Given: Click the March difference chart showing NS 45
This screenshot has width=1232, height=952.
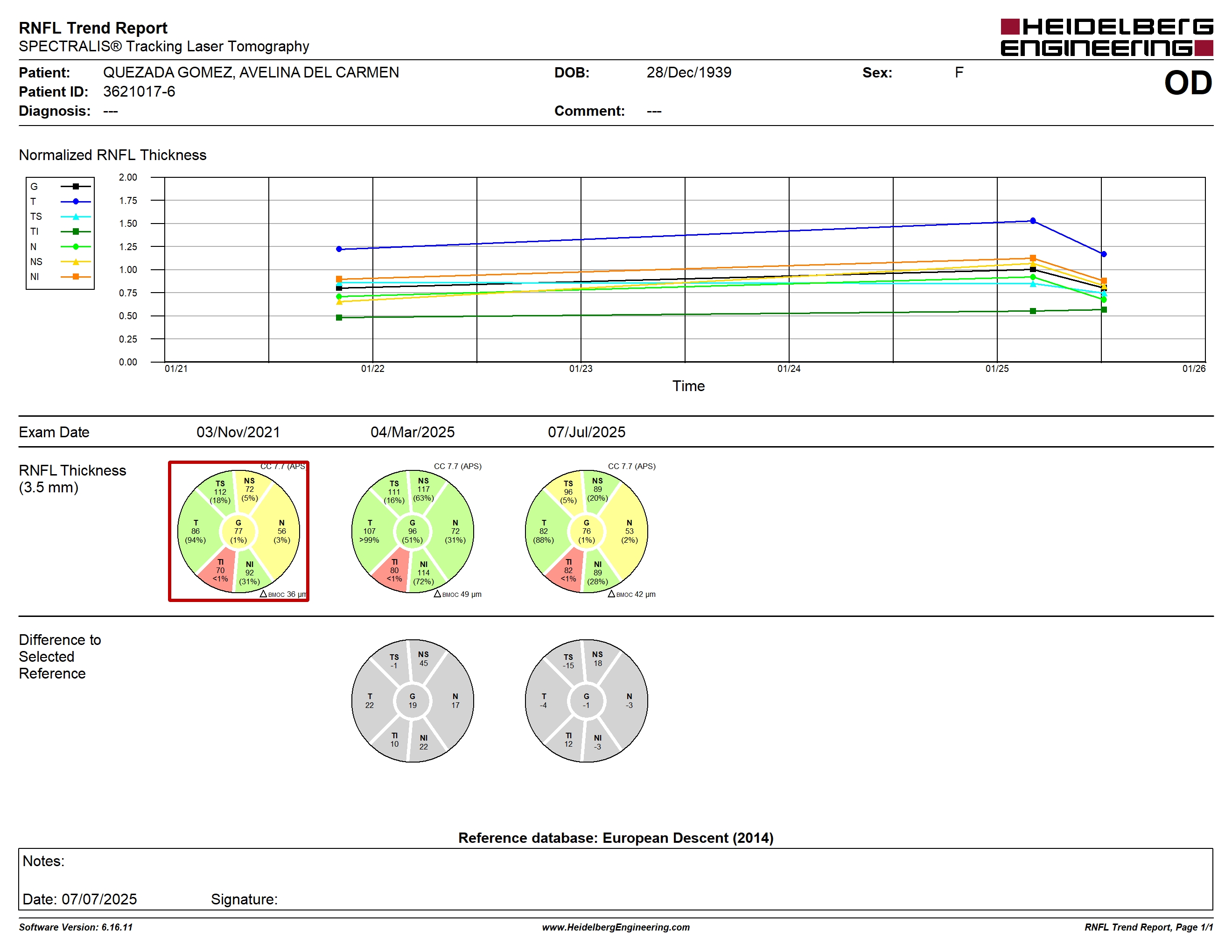Looking at the screenshot, I should pos(413,701).
